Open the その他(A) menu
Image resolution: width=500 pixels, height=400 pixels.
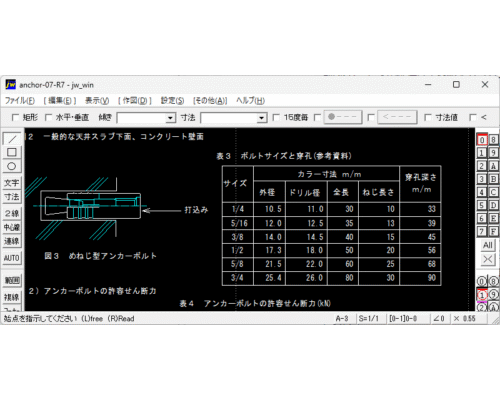click(x=210, y=101)
